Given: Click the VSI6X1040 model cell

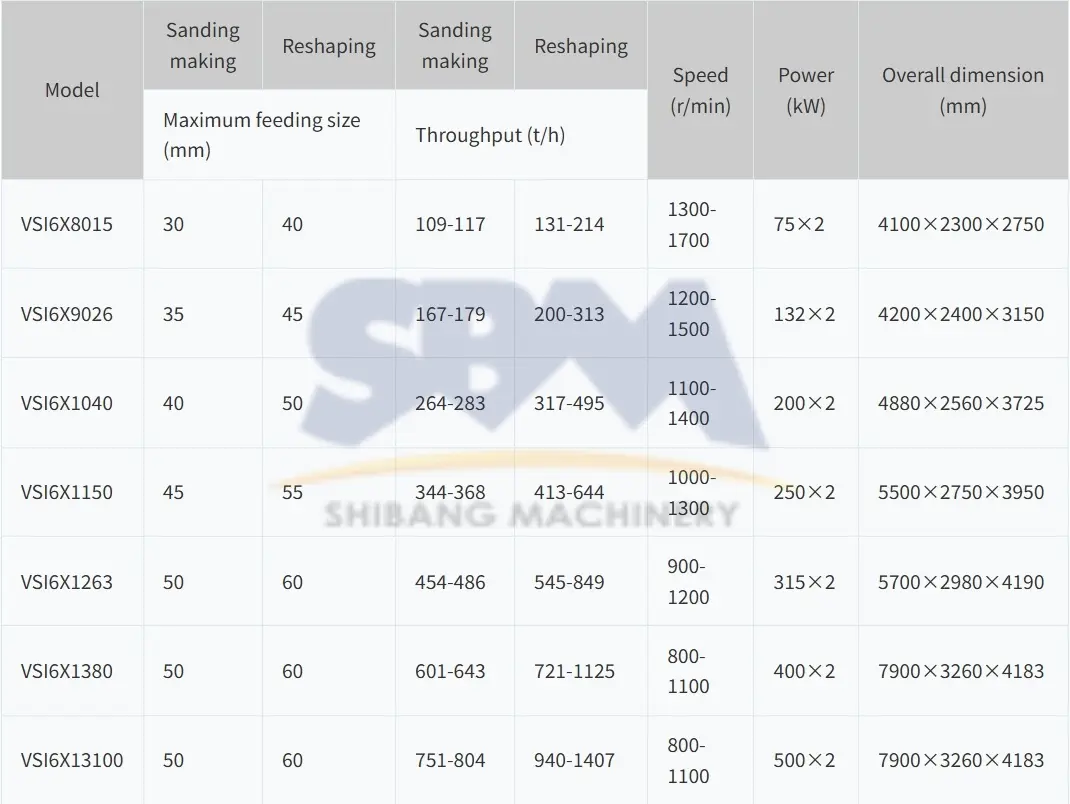Looking at the screenshot, I should [x=67, y=403].
